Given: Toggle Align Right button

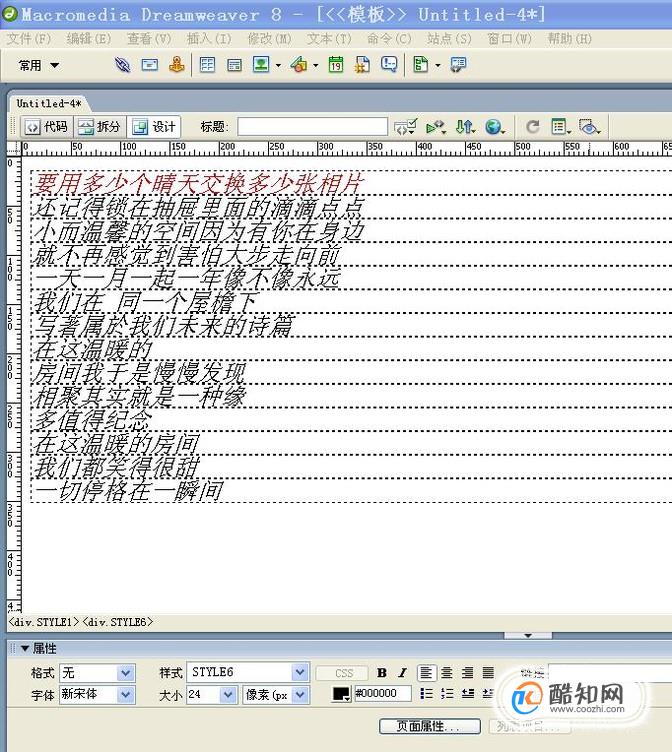Looking at the screenshot, I should 467,673.
